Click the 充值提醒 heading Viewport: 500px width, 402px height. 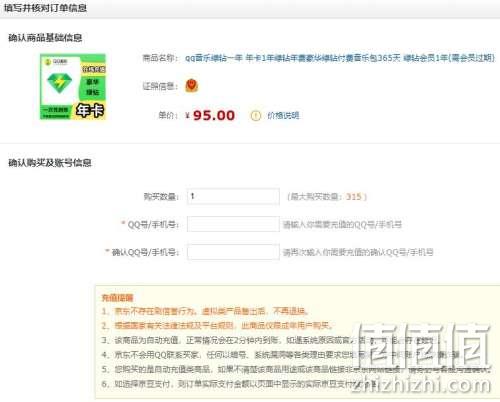(x=117, y=298)
